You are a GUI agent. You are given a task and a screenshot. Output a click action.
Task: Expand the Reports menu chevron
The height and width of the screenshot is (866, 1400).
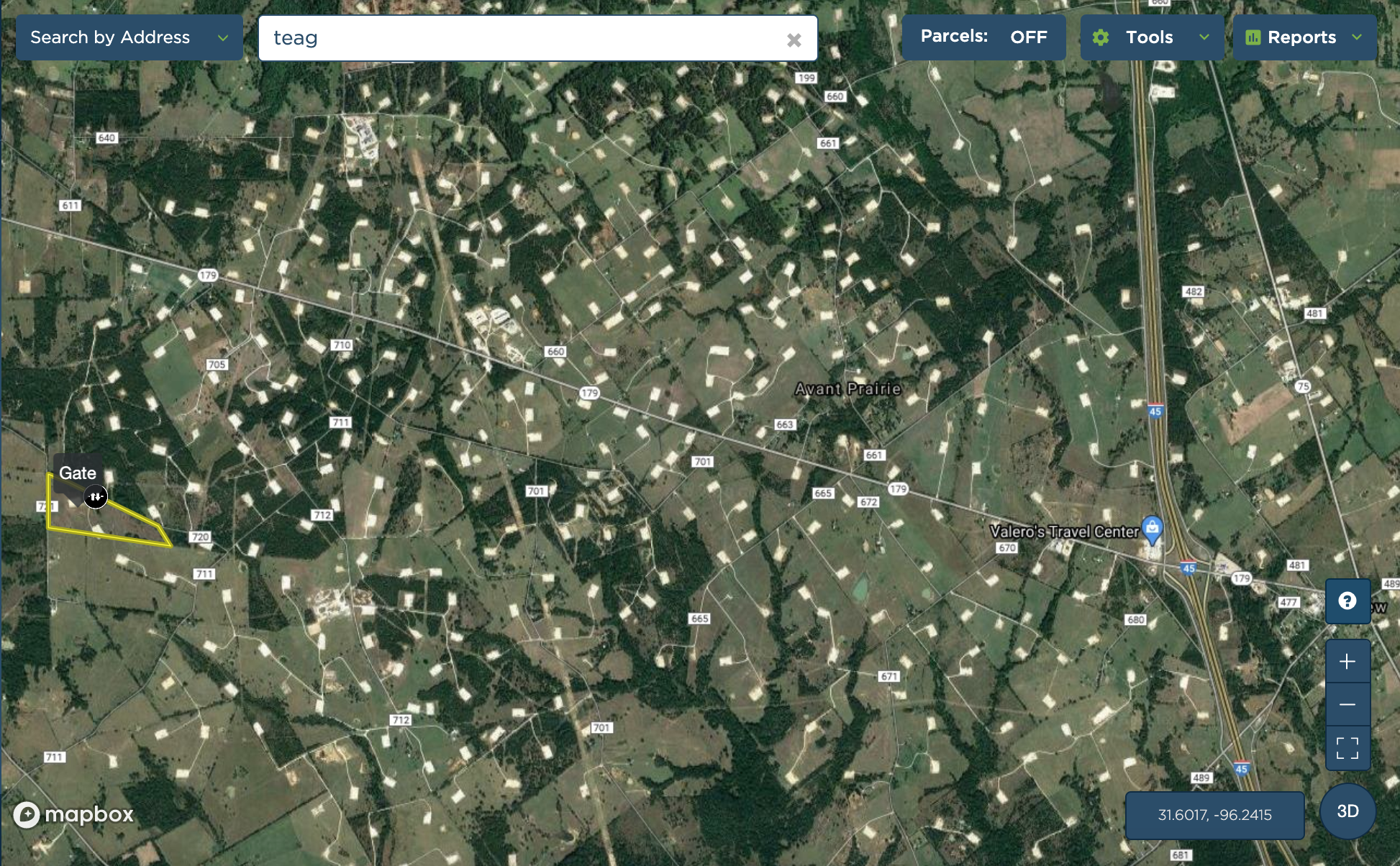coord(1357,37)
